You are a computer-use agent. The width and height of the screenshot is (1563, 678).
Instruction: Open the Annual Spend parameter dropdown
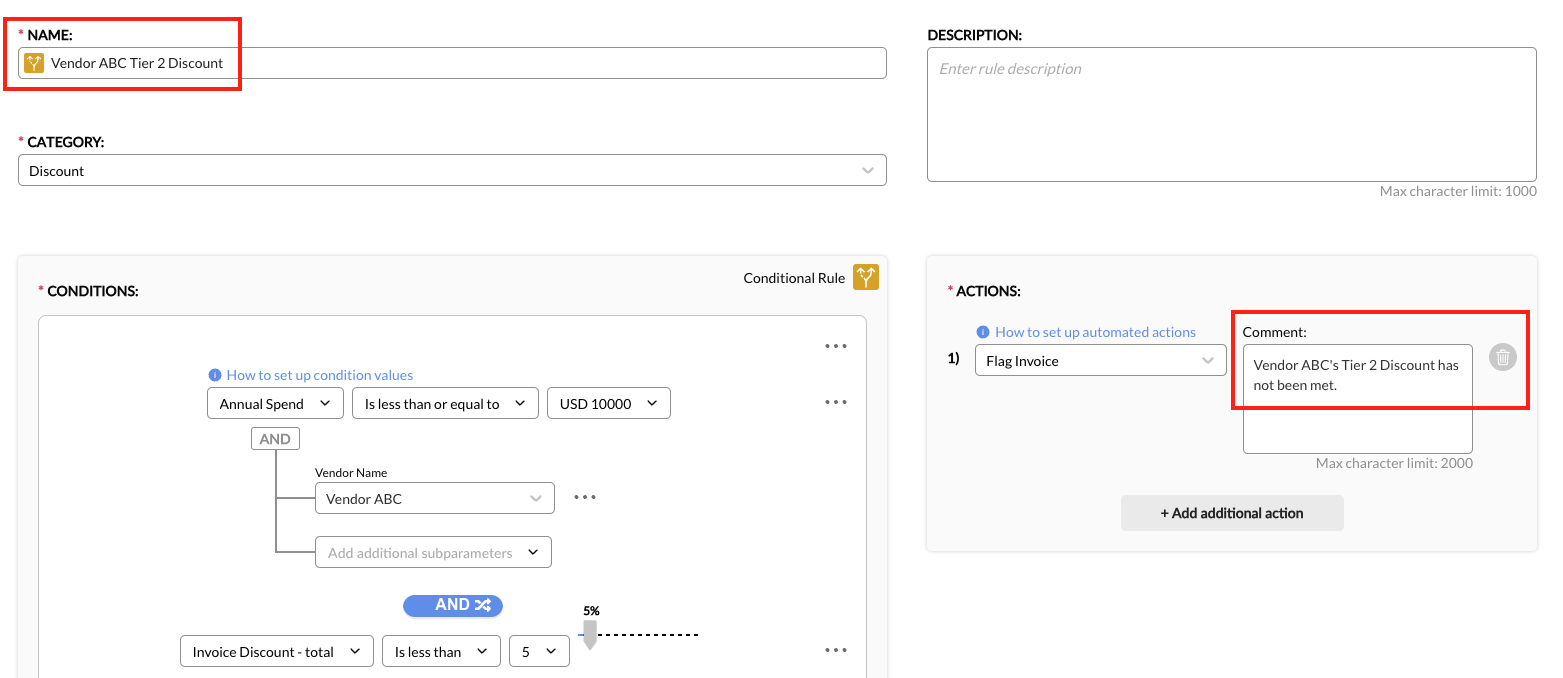pyautogui.click(x=274, y=403)
